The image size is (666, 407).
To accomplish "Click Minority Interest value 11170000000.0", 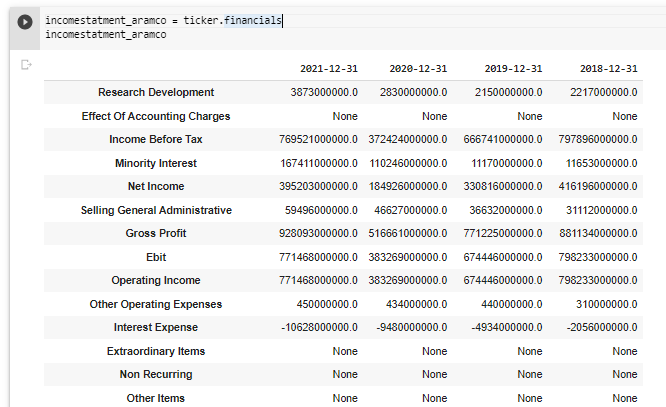I will coord(507,163).
